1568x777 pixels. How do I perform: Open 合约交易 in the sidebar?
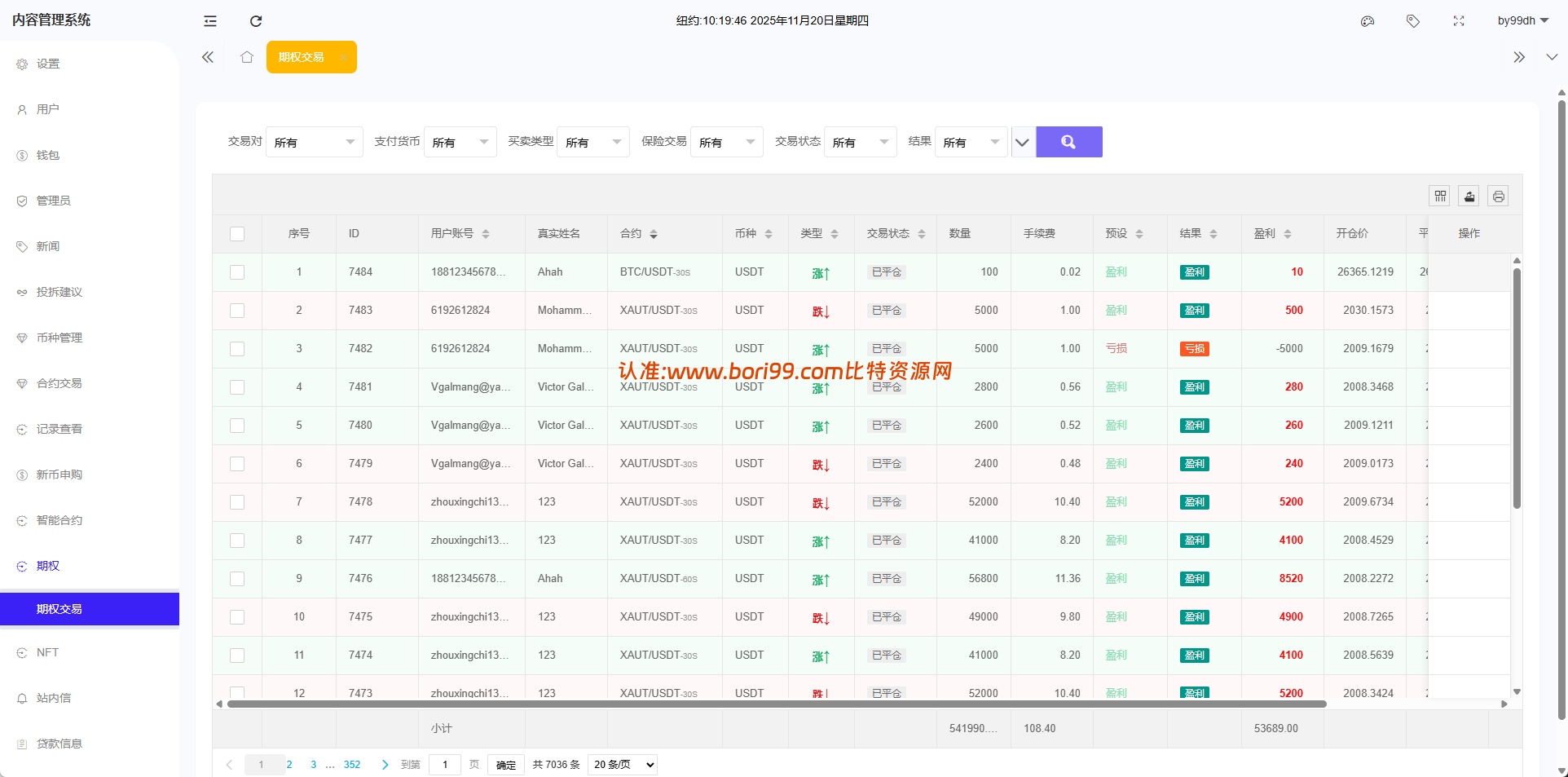[x=90, y=383]
